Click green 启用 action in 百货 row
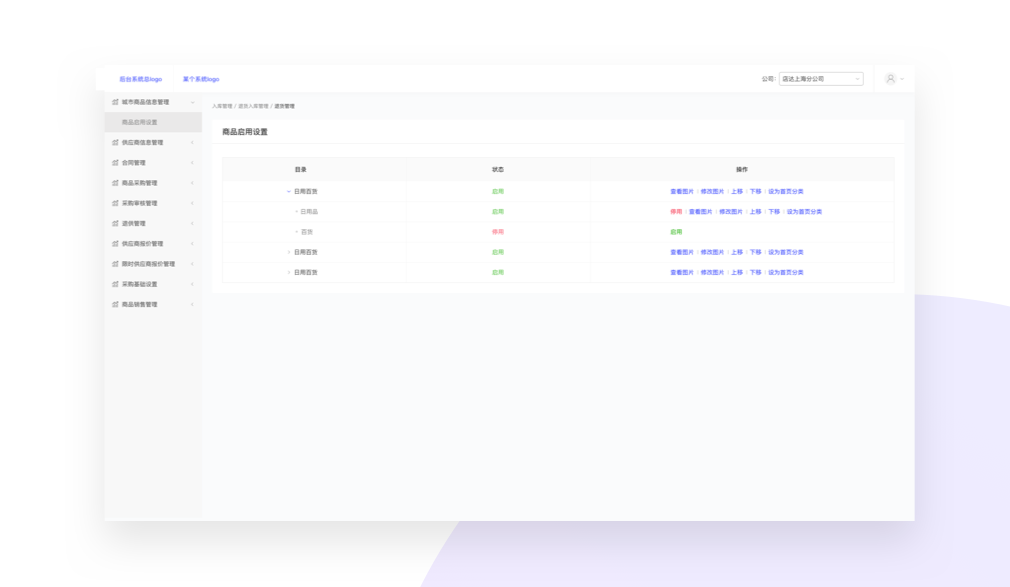Screen dimensions: 1010x587 point(676,232)
